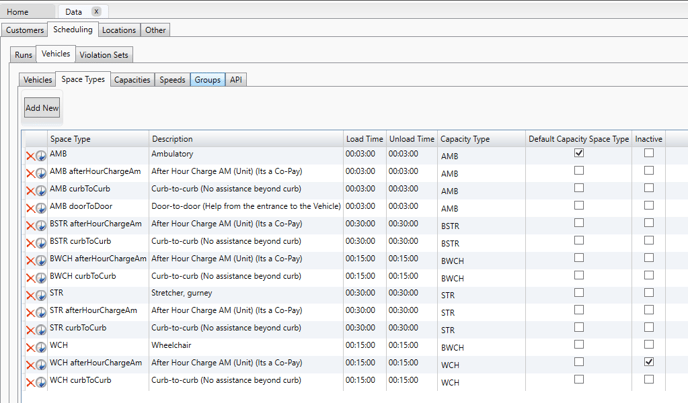Screen dimensions: 688x403
Task: Uncheck Inactive for WCH afterHourChargeAm
Action: (649, 362)
